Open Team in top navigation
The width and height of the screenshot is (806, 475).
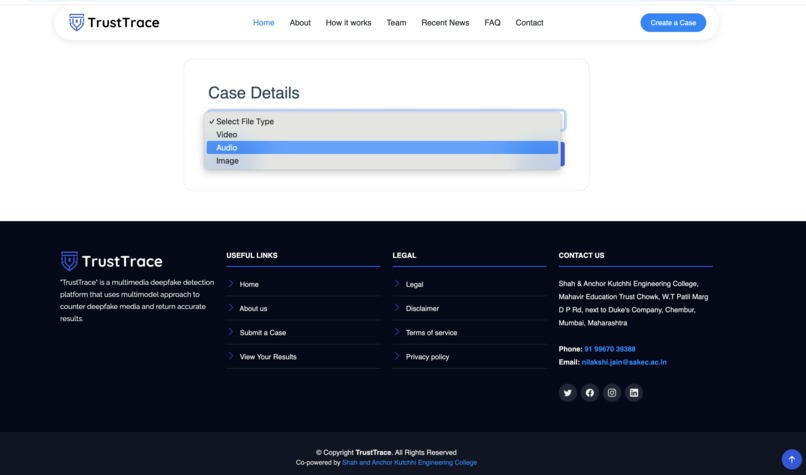pos(396,23)
